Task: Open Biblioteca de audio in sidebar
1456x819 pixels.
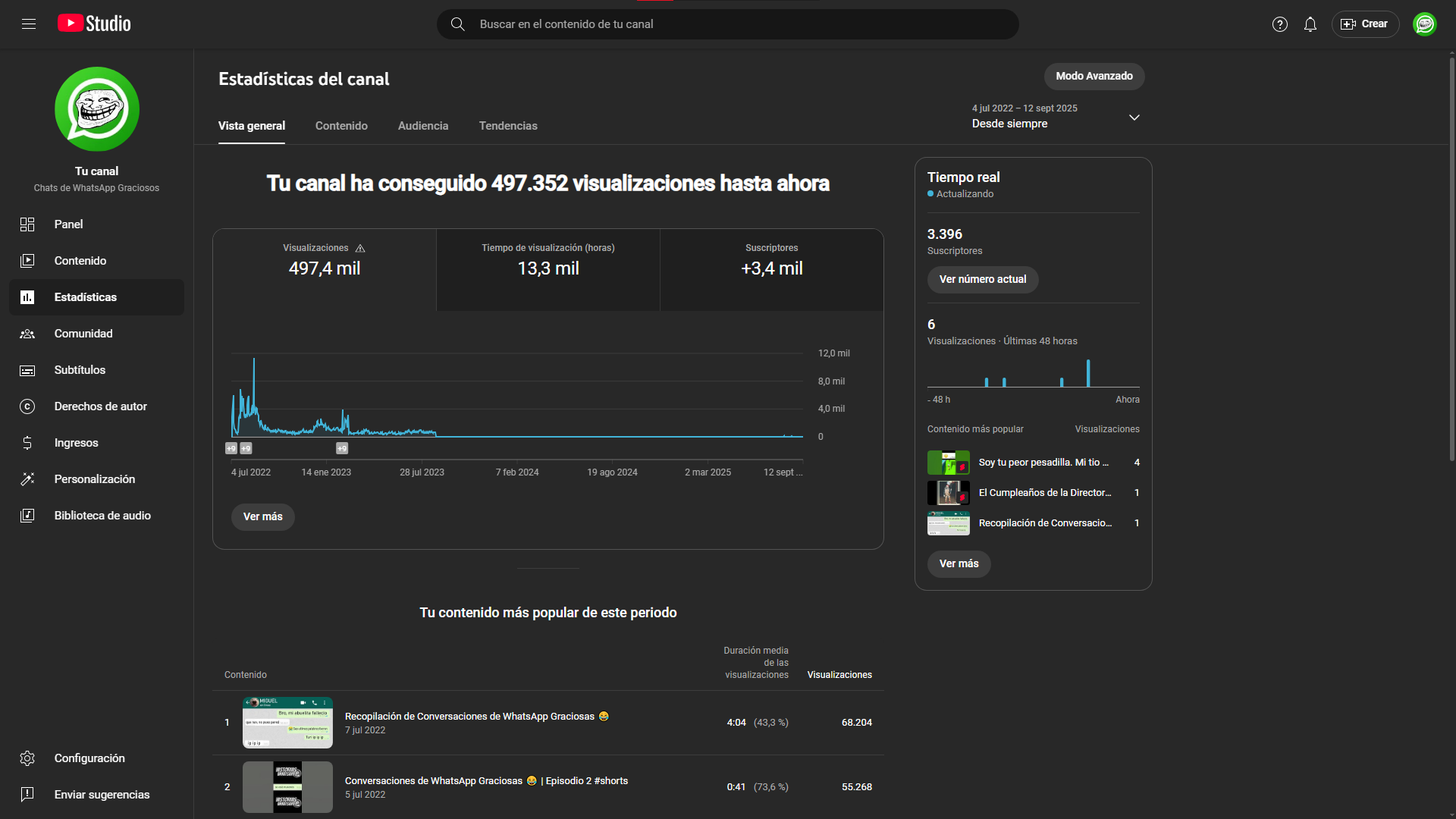Action: coord(96,516)
